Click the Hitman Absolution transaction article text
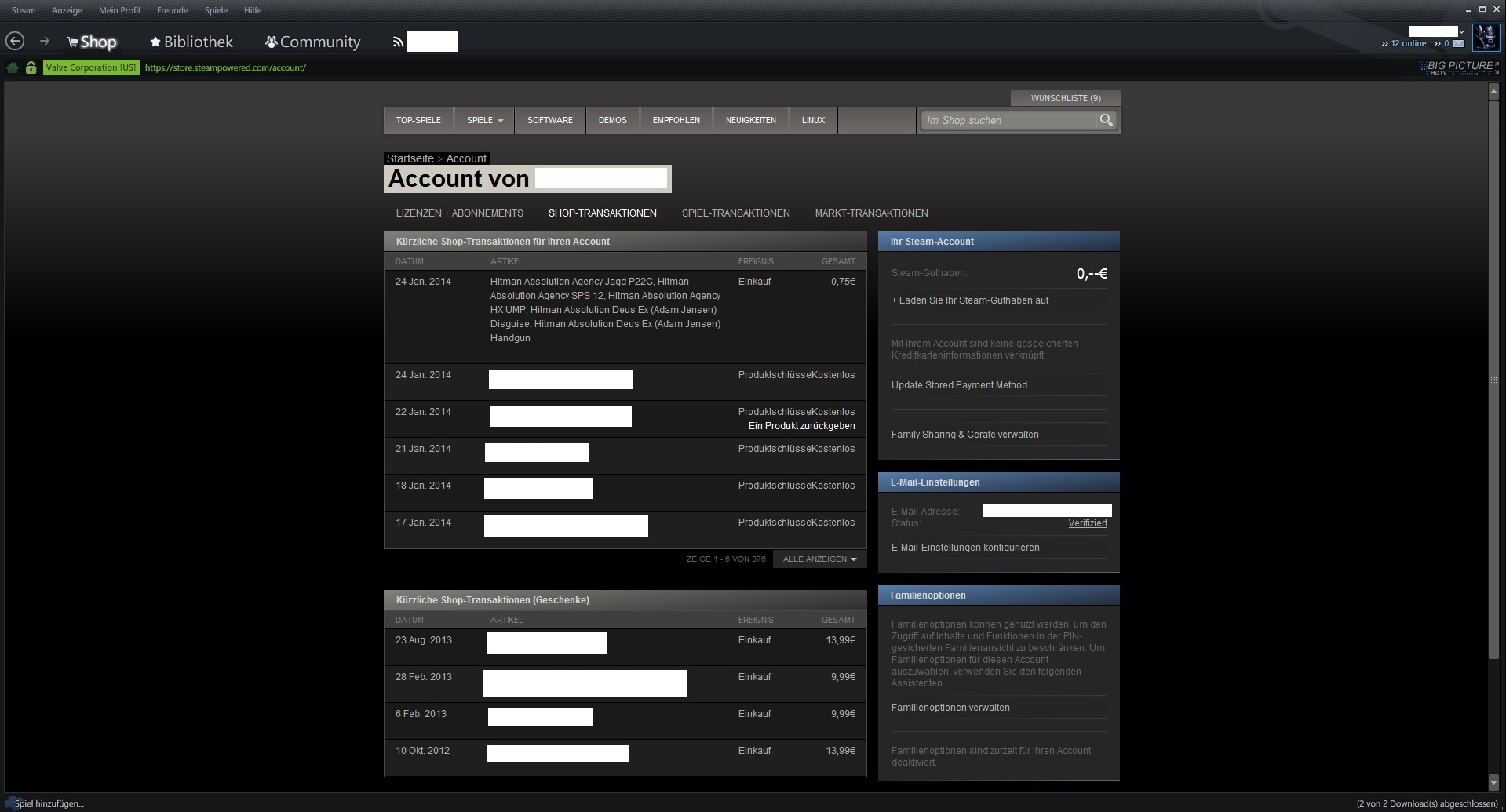Viewport: 1506px width, 812px height. point(605,310)
